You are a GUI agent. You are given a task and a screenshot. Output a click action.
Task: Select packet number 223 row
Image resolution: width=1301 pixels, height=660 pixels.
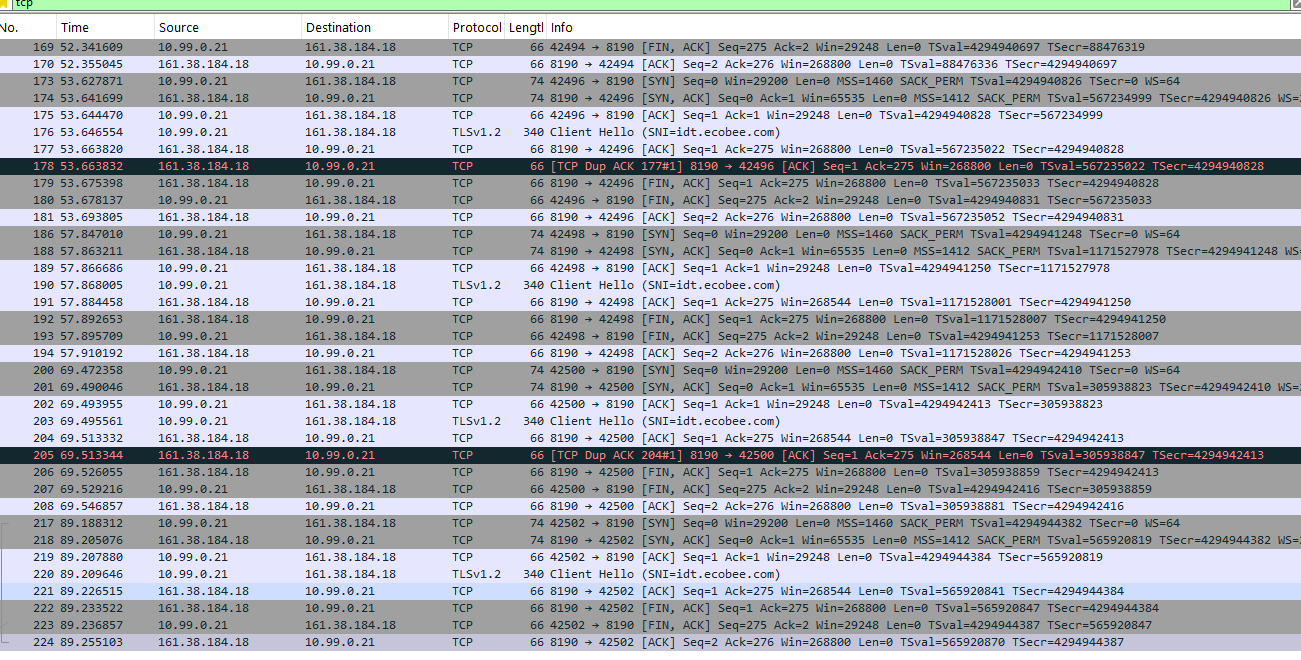coord(650,625)
